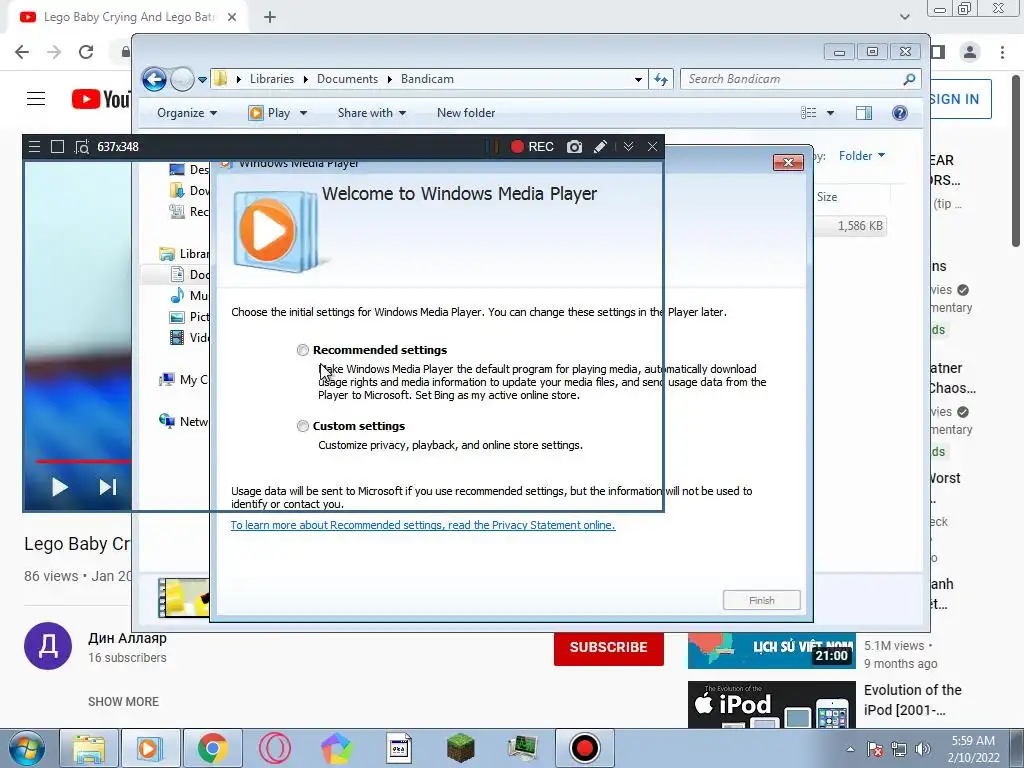Reload the page in Chrome
Screen dimensions: 1024x768
pyautogui.click(x=86, y=52)
